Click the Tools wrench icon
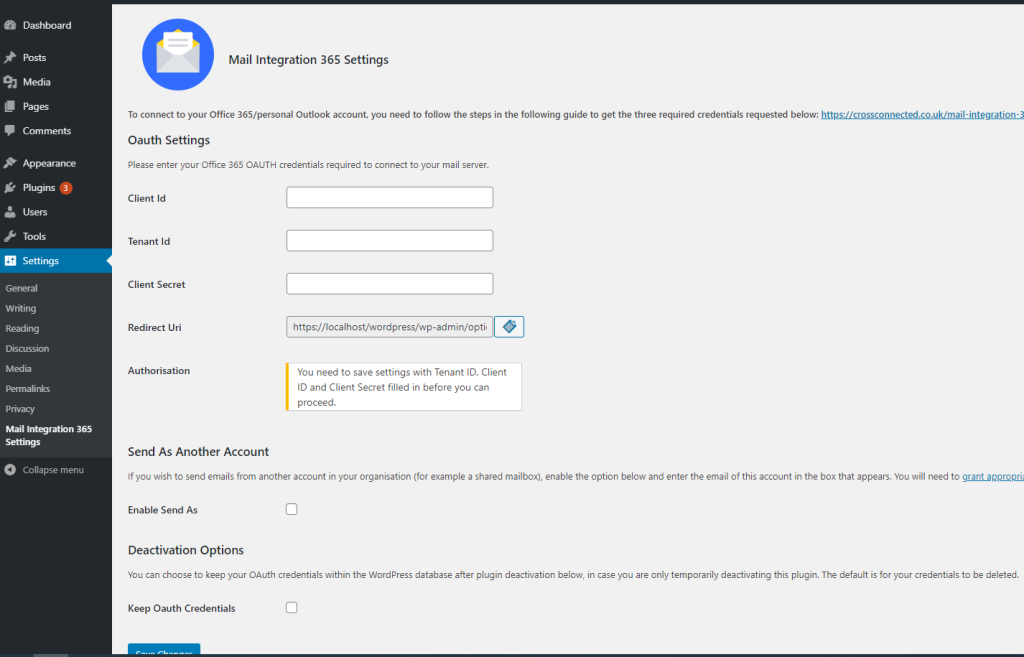Image resolution: width=1024 pixels, height=657 pixels. 10,236
